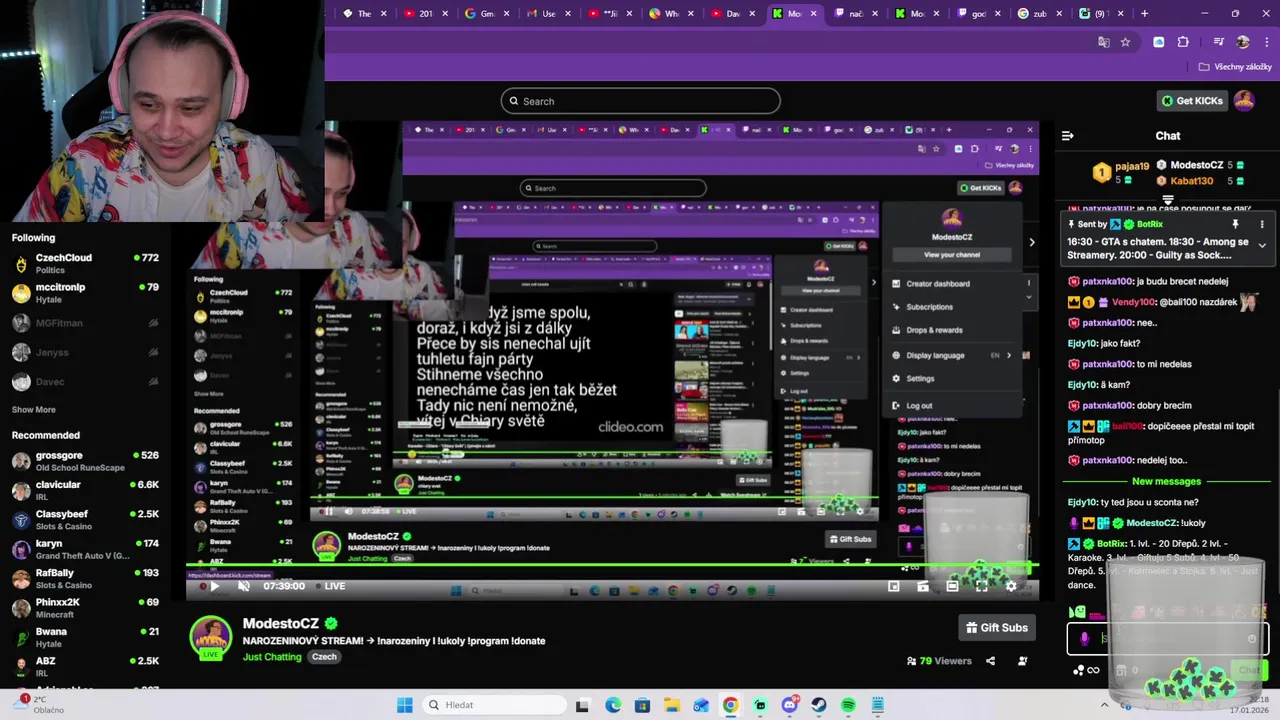Unmute the stream volume icon
This screenshot has height=720, width=1280.
pyautogui.click(x=243, y=587)
